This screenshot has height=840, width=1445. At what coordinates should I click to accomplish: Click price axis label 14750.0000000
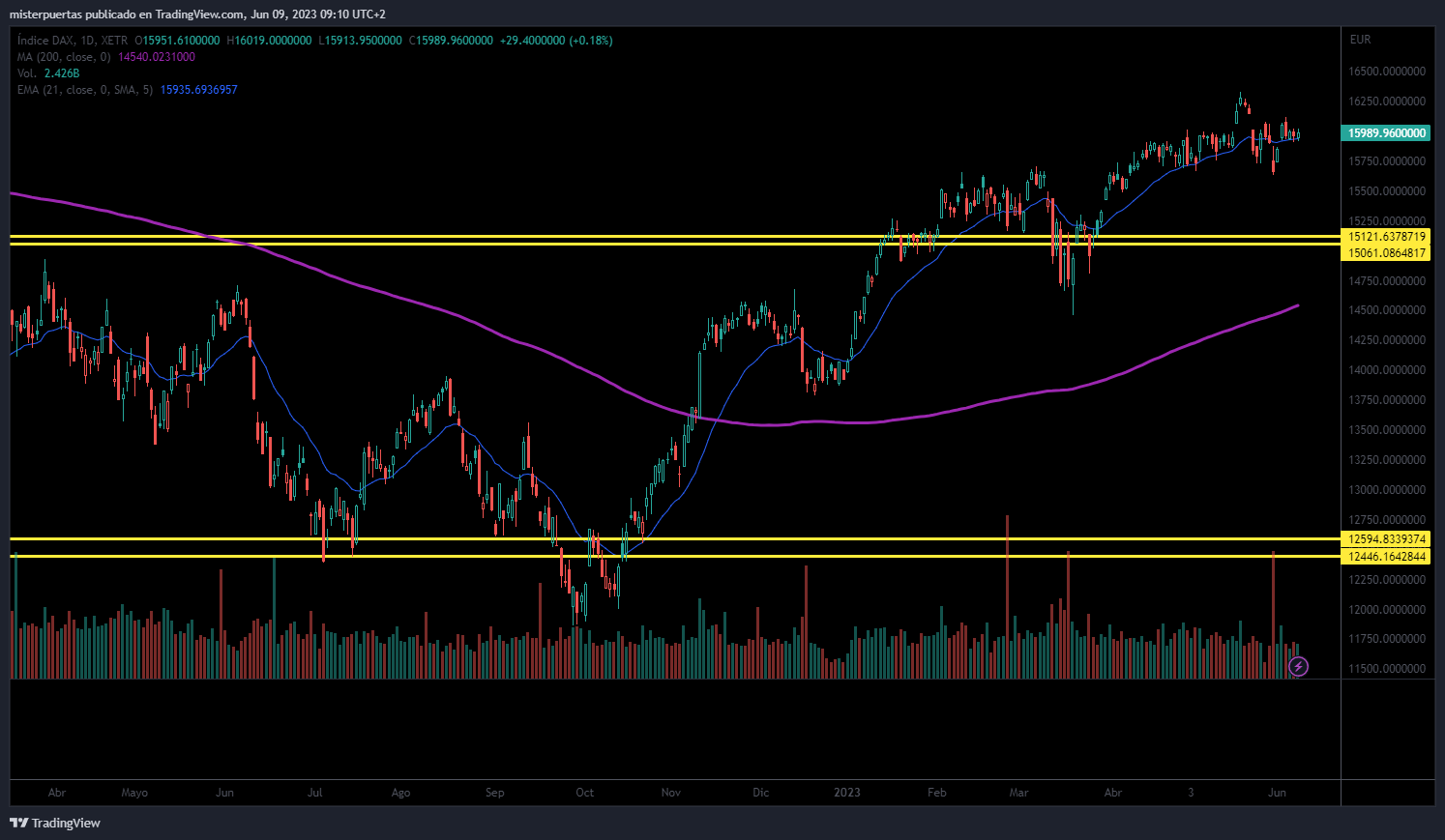[x=1387, y=281]
